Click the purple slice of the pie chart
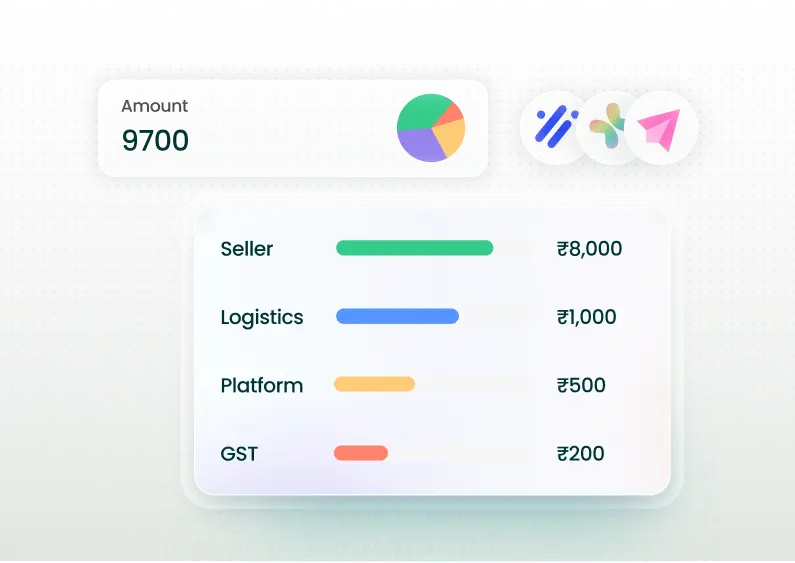The image size is (795, 563). (420, 148)
